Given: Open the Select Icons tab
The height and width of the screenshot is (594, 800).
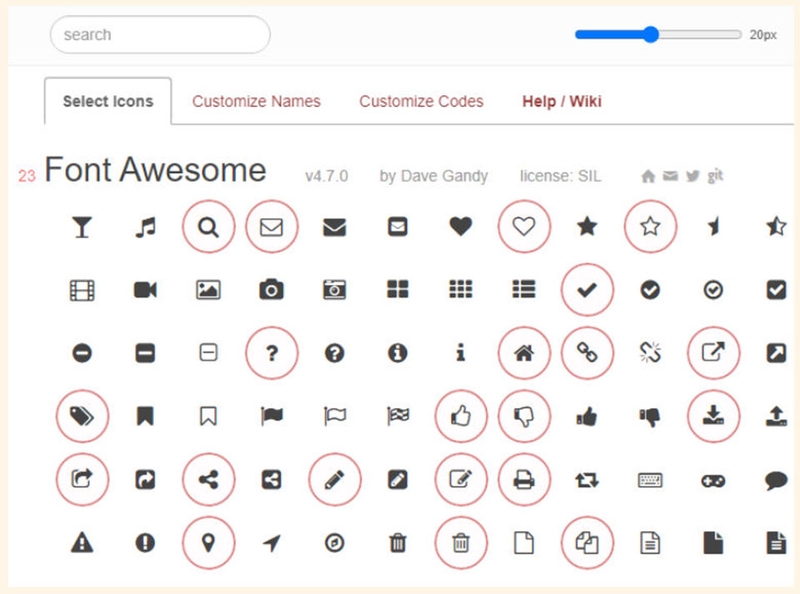Looking at the screenshot, I should click(x=108, y=101).
